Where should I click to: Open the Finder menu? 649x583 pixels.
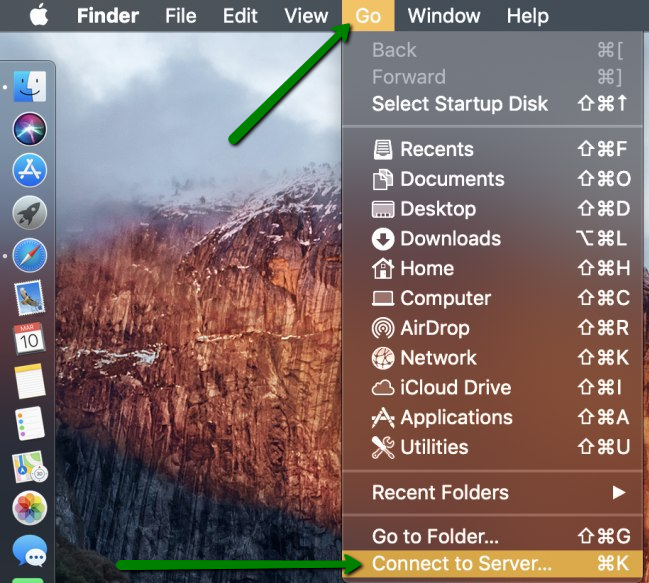[x=108, y=16]
